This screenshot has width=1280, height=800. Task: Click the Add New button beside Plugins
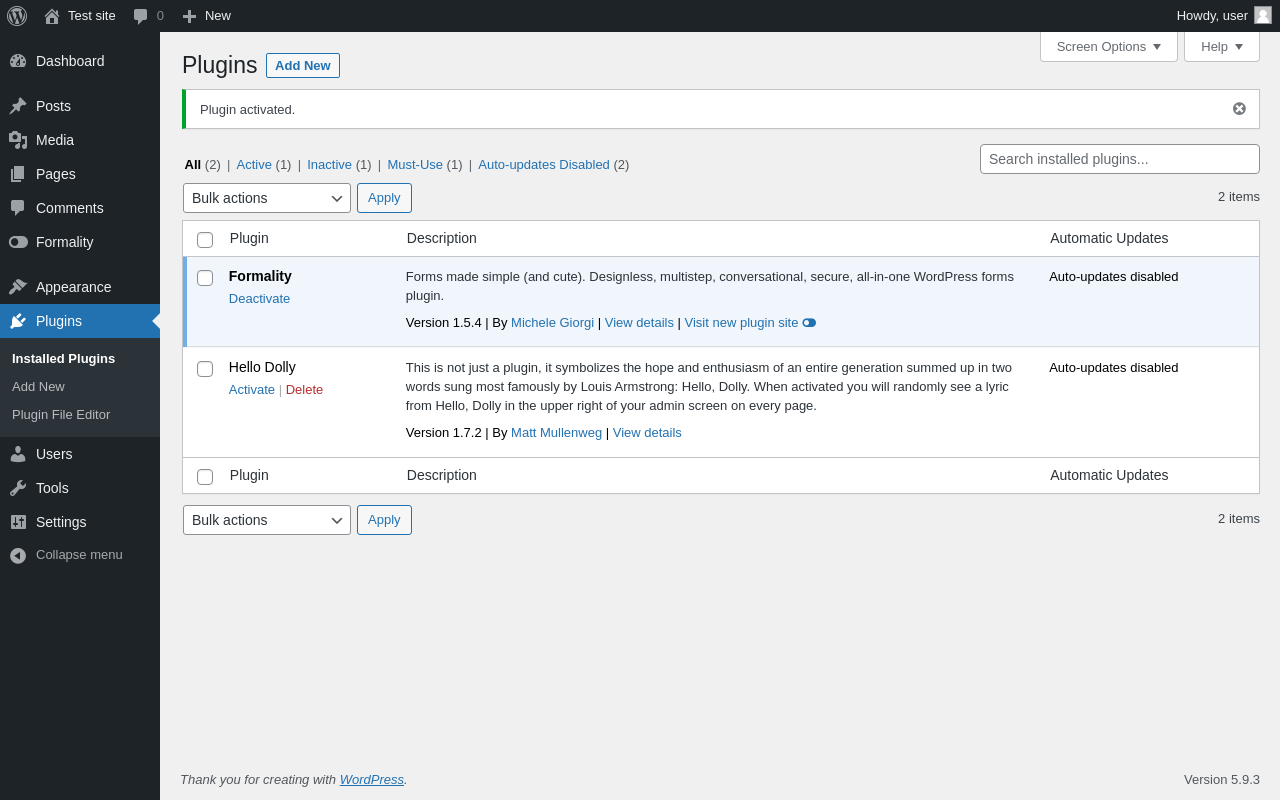point(303,66)
